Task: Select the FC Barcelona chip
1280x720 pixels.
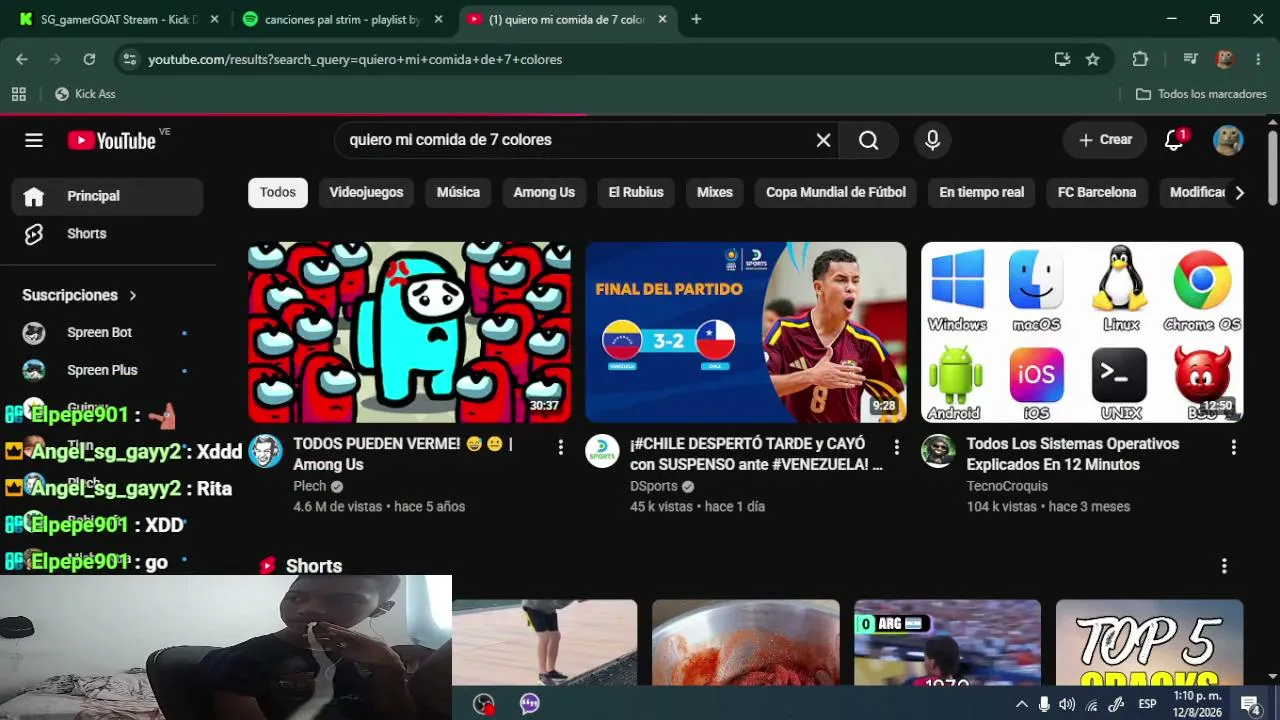Action: (x=1097, y=193)
